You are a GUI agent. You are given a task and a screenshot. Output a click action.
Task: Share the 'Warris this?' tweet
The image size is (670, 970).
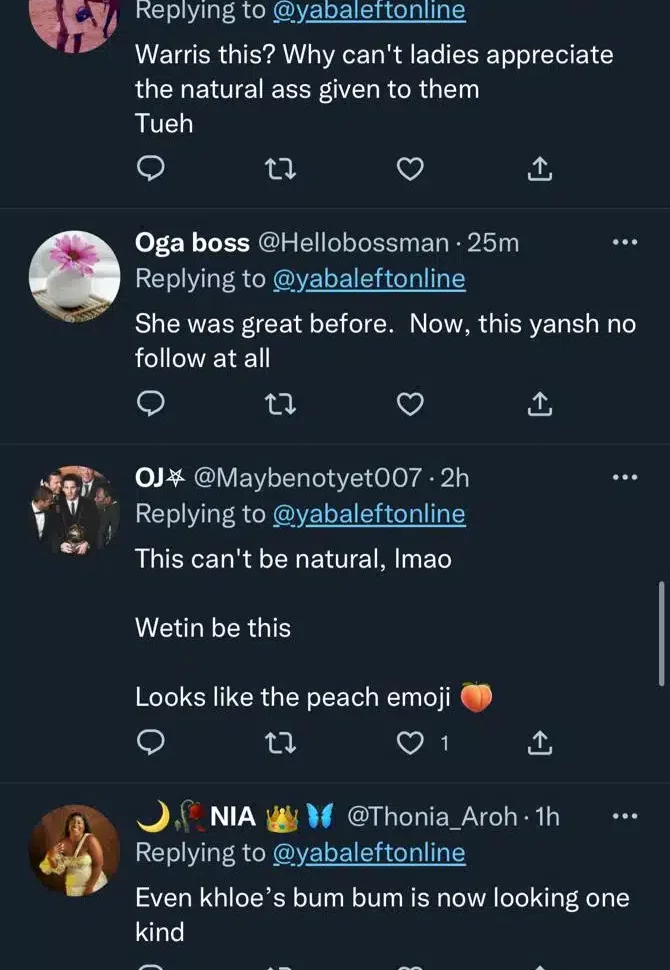(539, 170)
